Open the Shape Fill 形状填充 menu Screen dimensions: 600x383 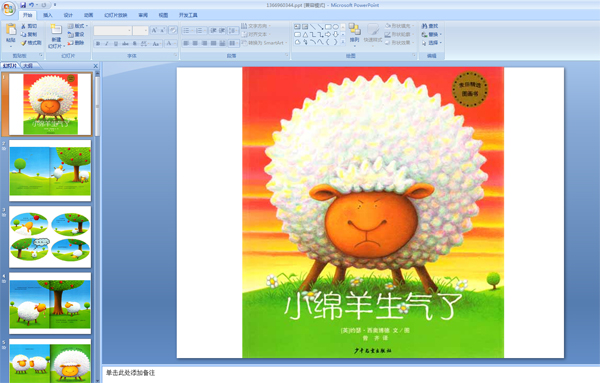[x=399, y=26]
